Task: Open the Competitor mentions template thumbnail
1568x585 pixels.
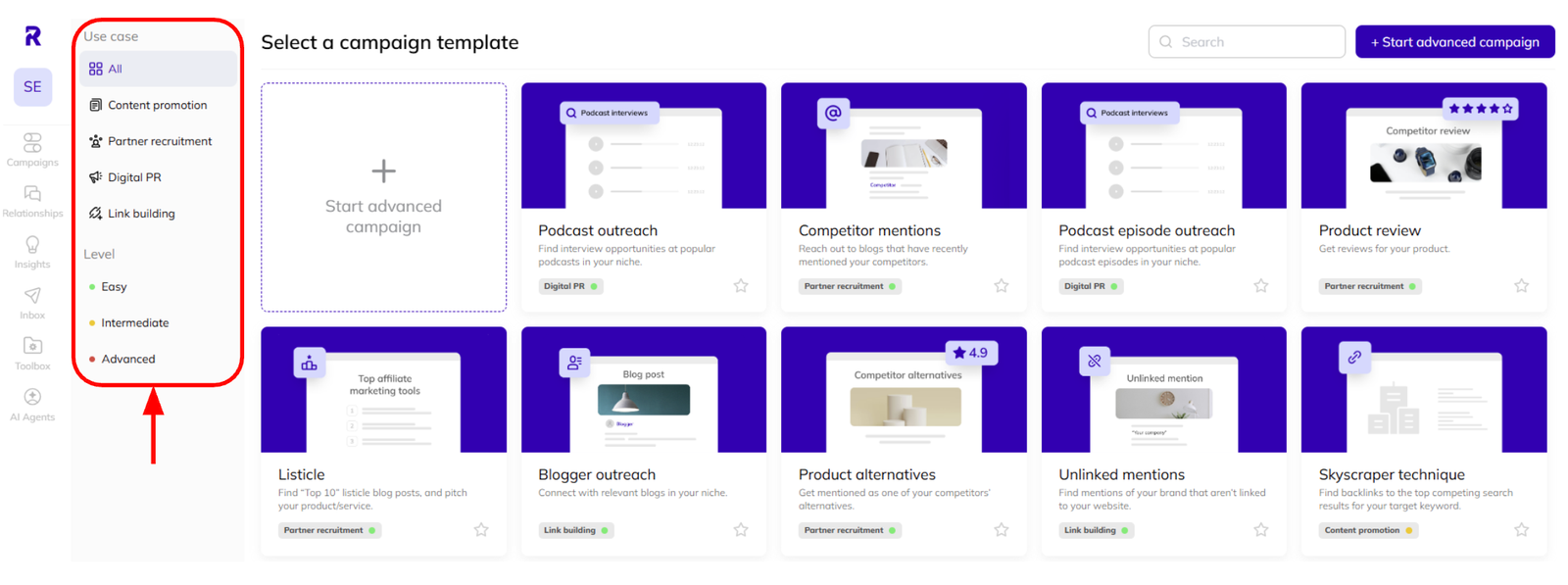Action: click(904, 146)
